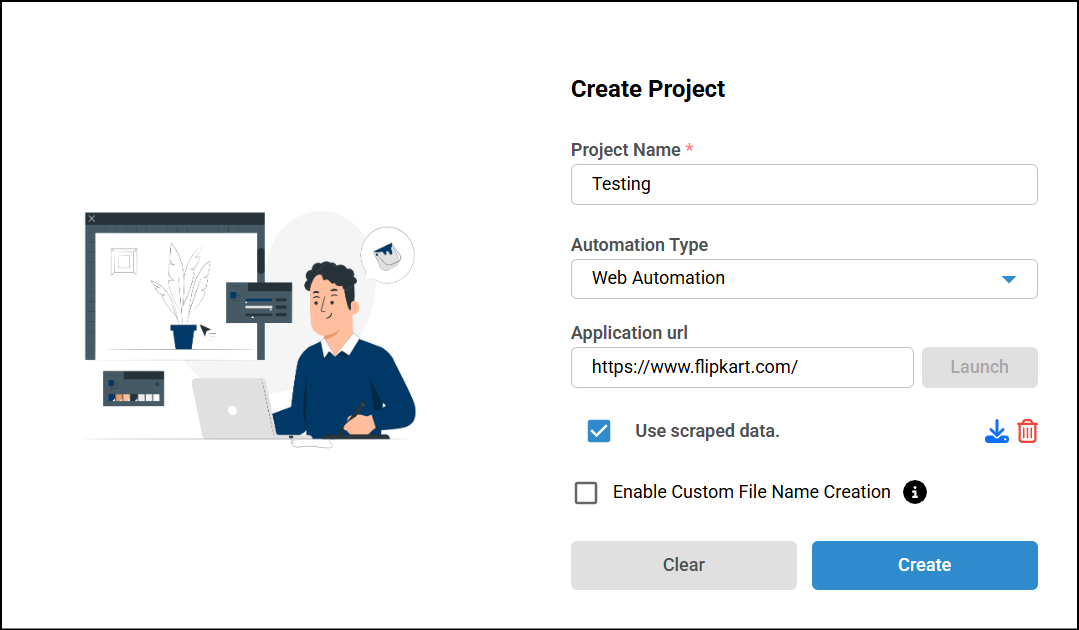Click the info icon beside Custom File Name
This screenshot has width=1079, height=630.
pyautogui.click(x=914, y=492)
